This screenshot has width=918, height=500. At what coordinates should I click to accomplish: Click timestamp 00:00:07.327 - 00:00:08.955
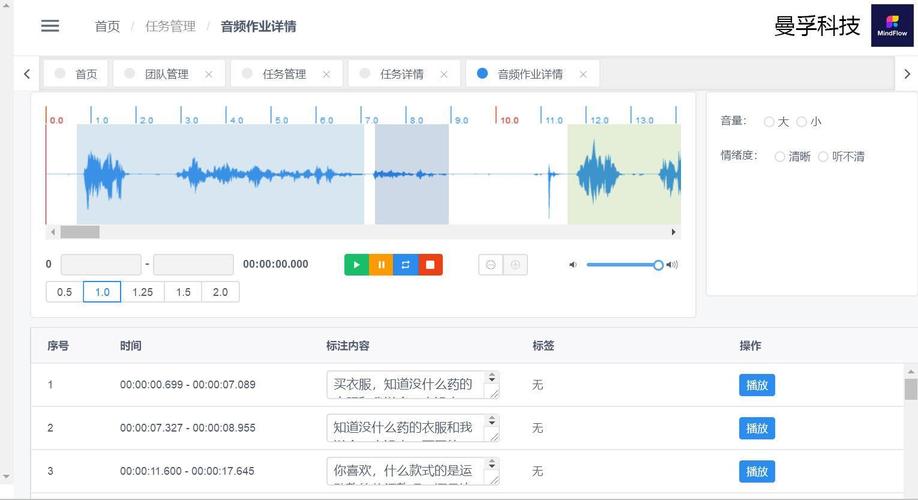click(187, 428)
